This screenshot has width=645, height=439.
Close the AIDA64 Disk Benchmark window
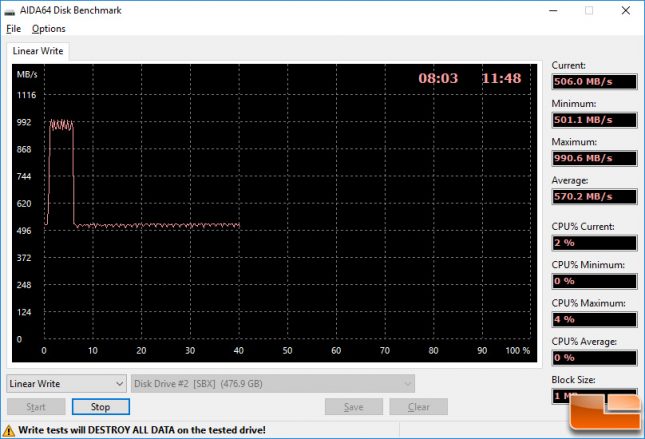[x=626, y=11]
